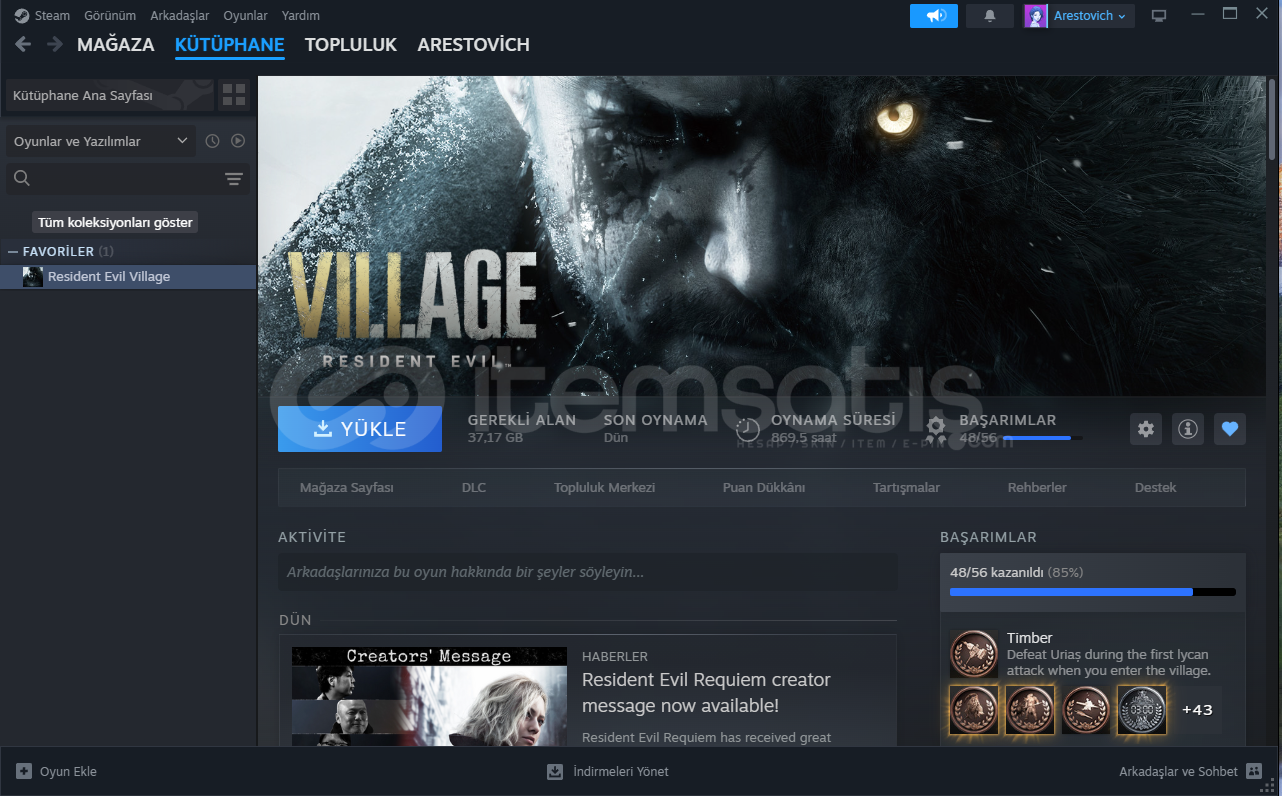Click the Arestovich profile avatar
Image resolution: width=1282 pixels, height=796 pixels.
(x=1036, y=16)
